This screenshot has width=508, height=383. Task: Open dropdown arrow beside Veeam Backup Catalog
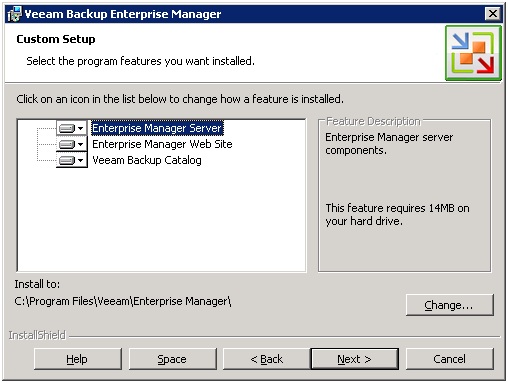80,160
